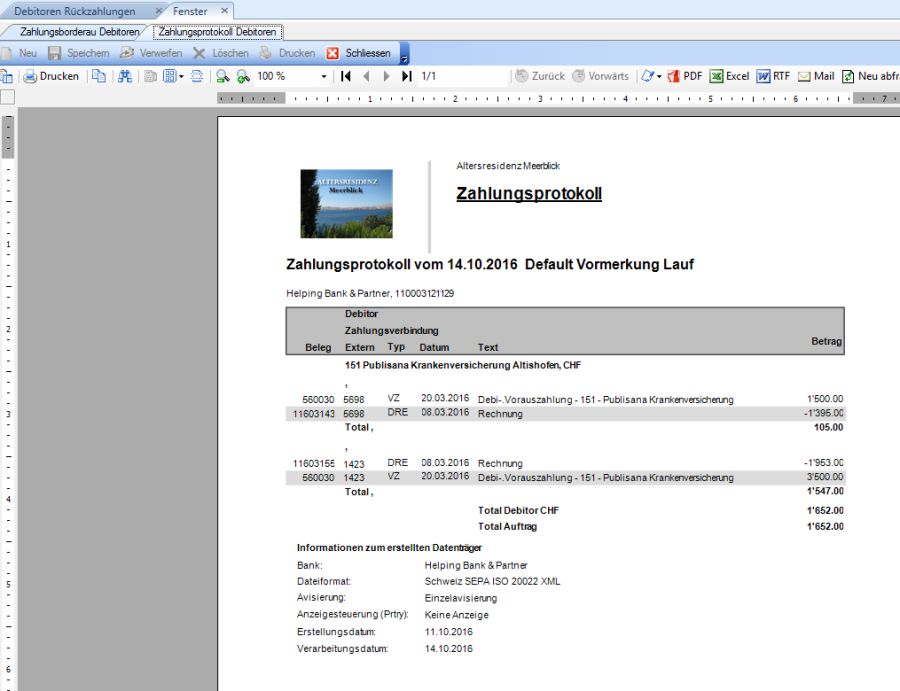Jump to last page of report
This screenshot has height=691, width=900.
pyautogui.click(x=407, y=76)
